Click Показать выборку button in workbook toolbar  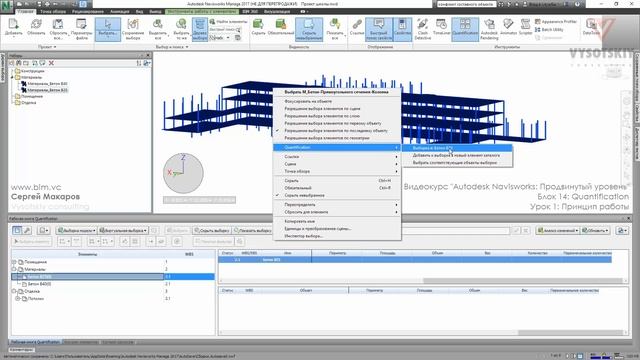[253, 231]
